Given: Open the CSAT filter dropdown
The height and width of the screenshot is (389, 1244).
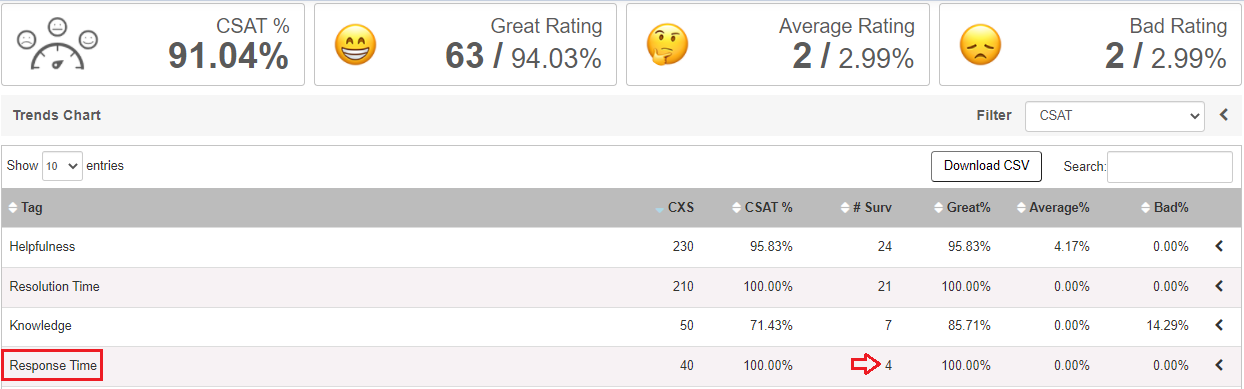Looking at the screenshot, I should pos(1115,116).
